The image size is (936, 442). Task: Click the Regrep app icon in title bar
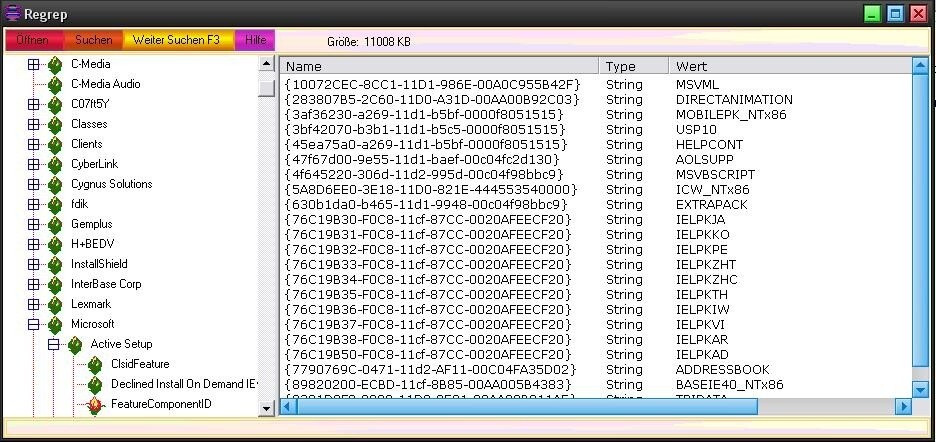tap(12, 13)
